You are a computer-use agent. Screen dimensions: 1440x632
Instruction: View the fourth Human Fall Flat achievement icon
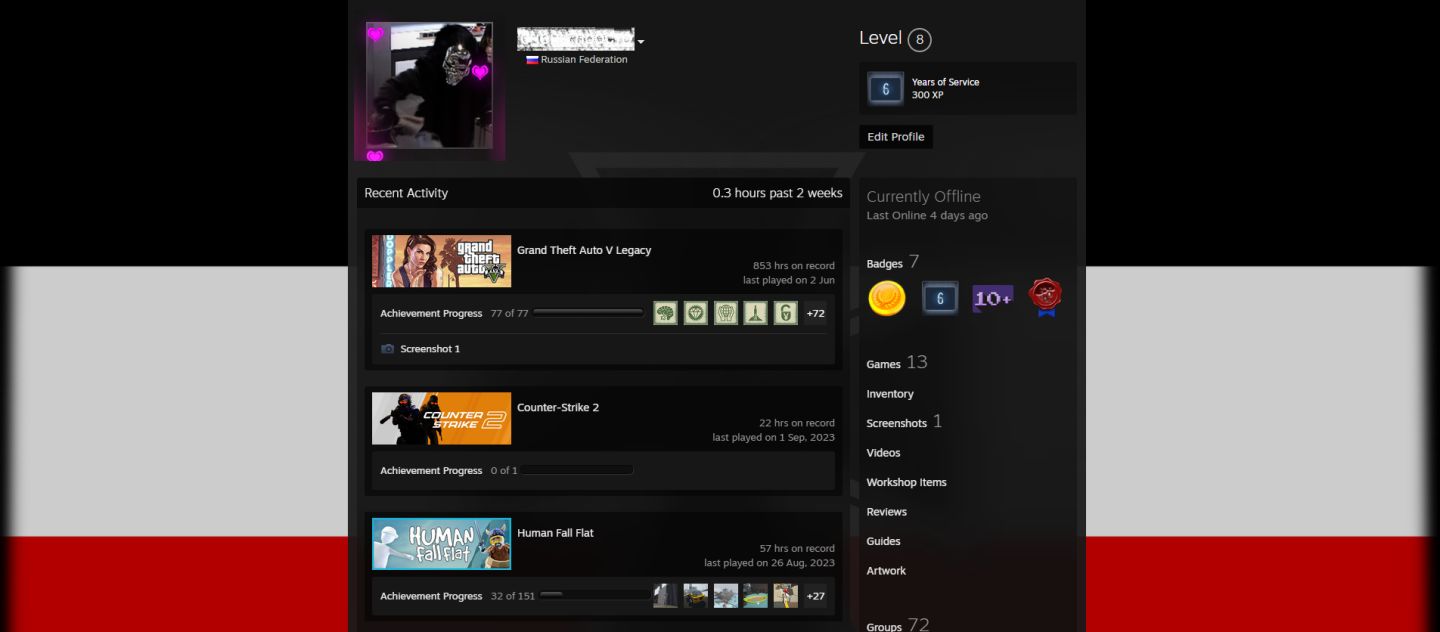[755, 596]
